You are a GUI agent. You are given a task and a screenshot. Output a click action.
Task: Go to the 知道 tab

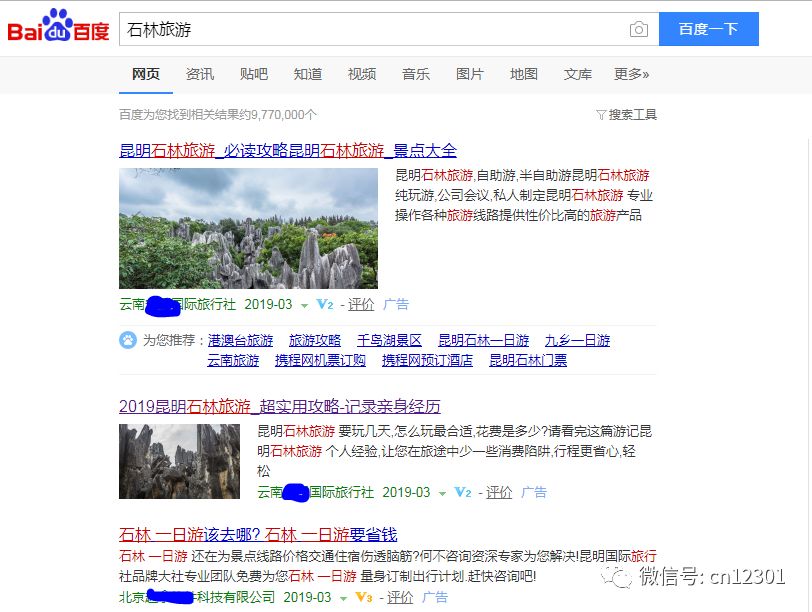pos(308,74)
